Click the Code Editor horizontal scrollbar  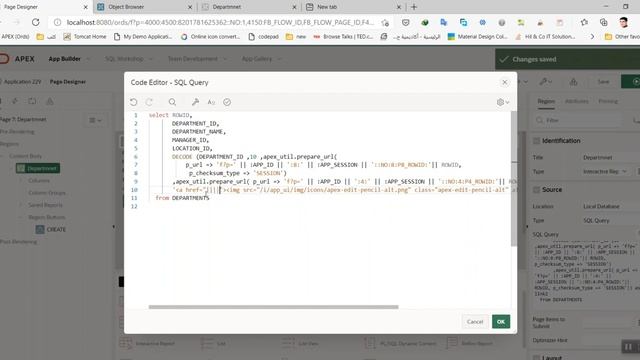273,307
